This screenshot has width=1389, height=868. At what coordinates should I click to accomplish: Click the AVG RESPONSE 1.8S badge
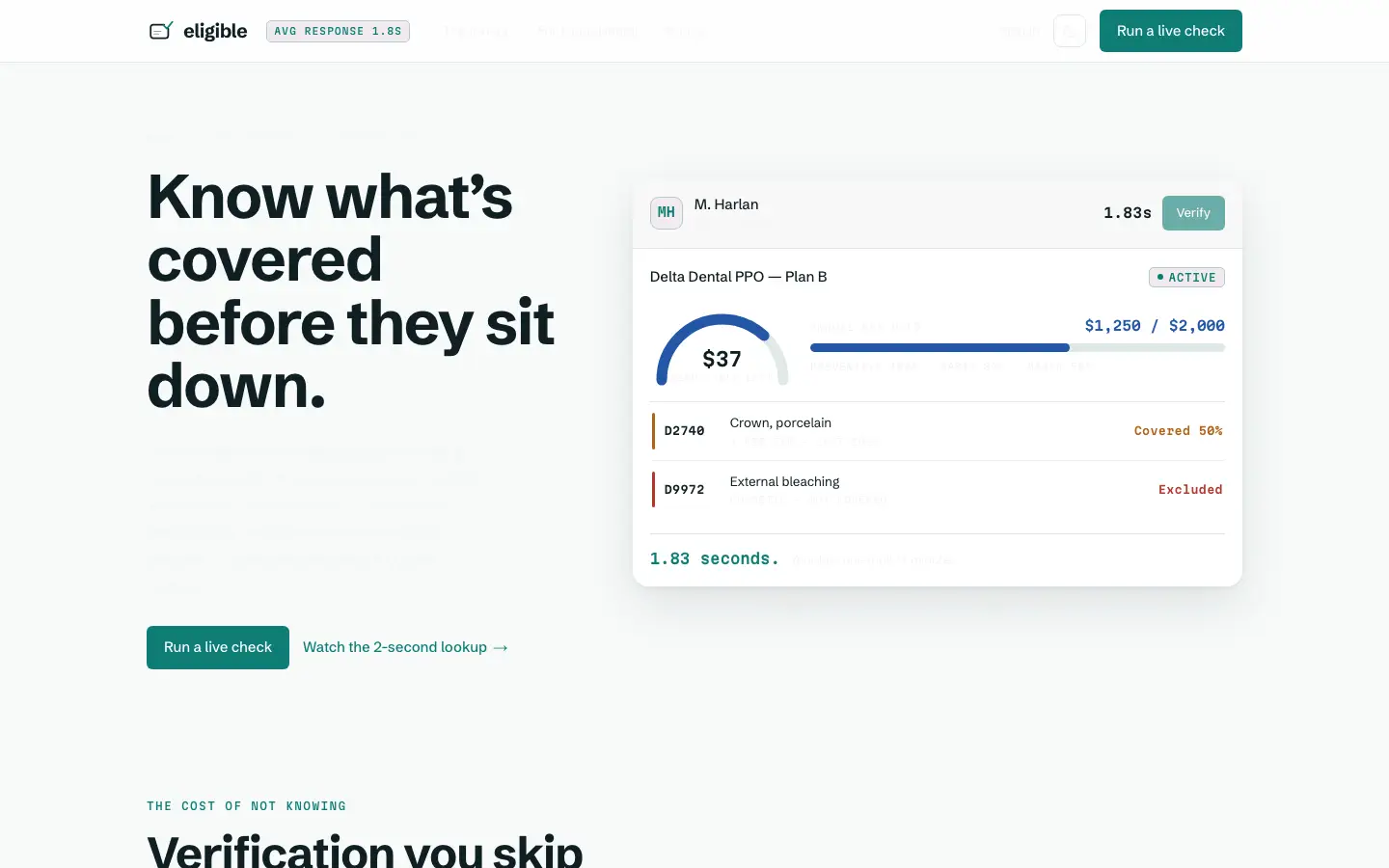(338, 31)
